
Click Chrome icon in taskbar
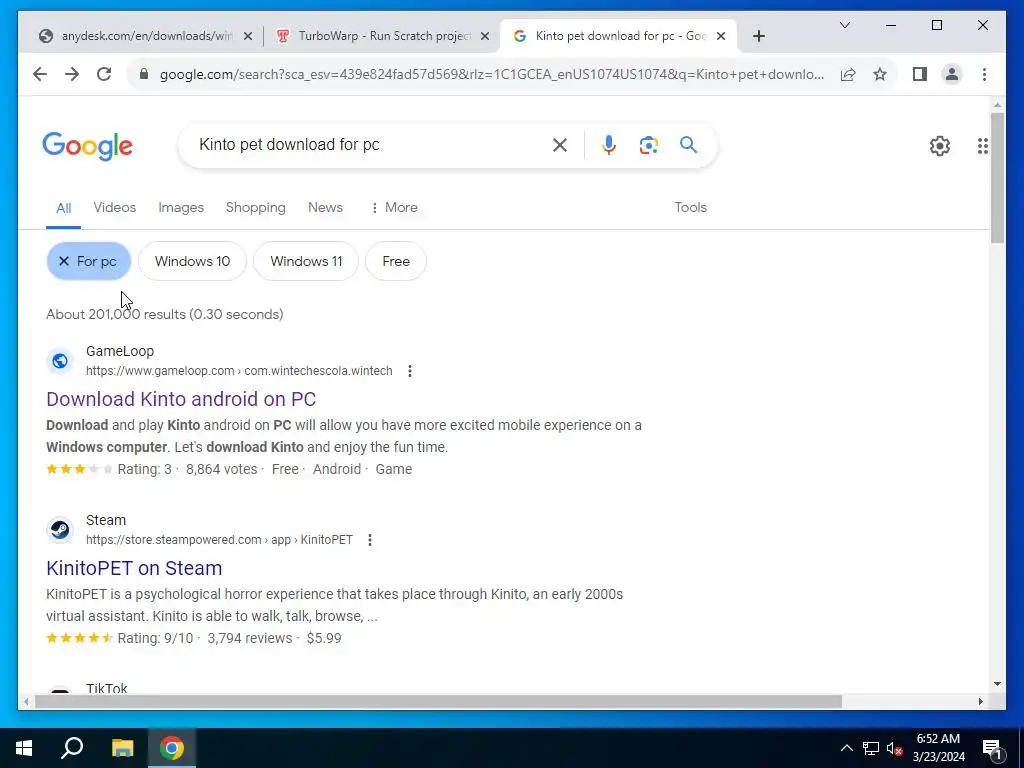click(172, 748)
